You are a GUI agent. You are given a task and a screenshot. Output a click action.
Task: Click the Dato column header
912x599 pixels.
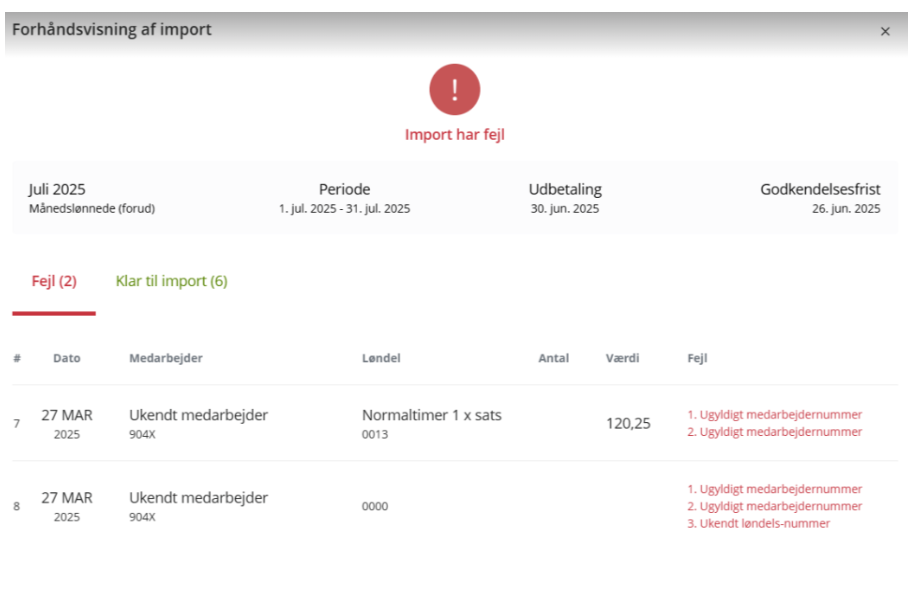click(x=67, y=358)
